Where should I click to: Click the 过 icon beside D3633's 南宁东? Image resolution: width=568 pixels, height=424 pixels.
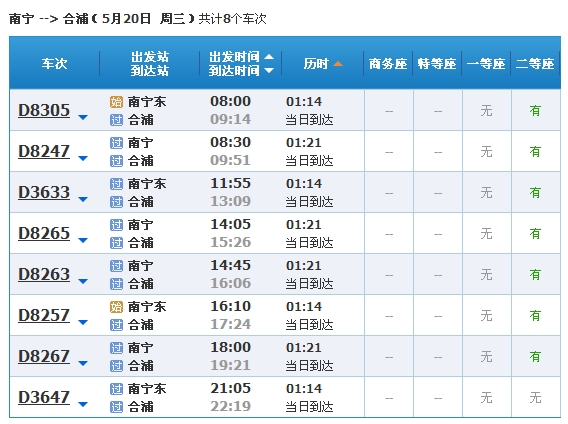coord(116,184)
